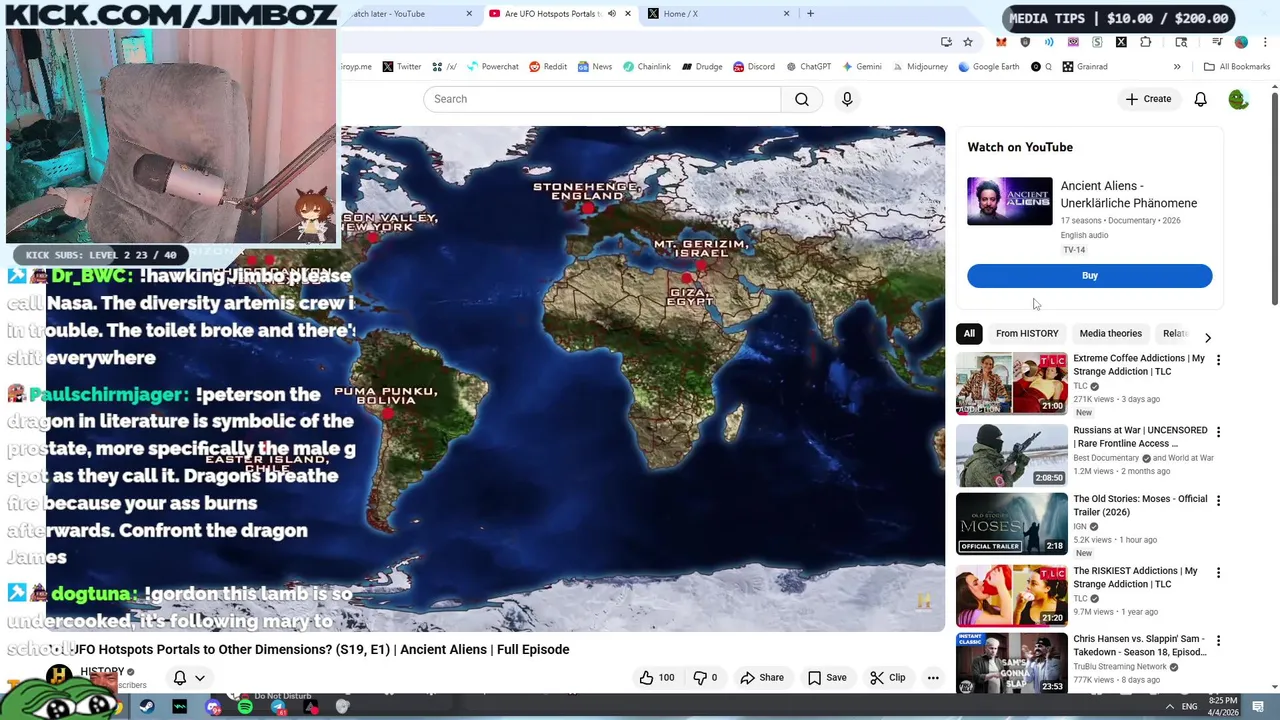Open The Old Stories: Moses trailer title
Viewport: 1280px width, 720px height.
point(1140,505)
